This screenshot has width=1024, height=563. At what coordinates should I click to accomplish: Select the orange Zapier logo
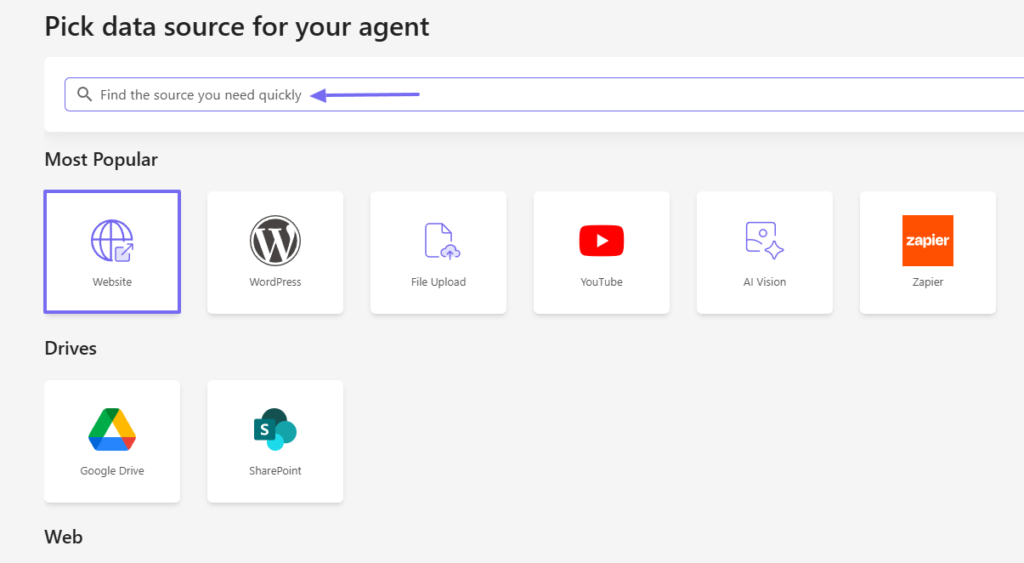(927, 240)
